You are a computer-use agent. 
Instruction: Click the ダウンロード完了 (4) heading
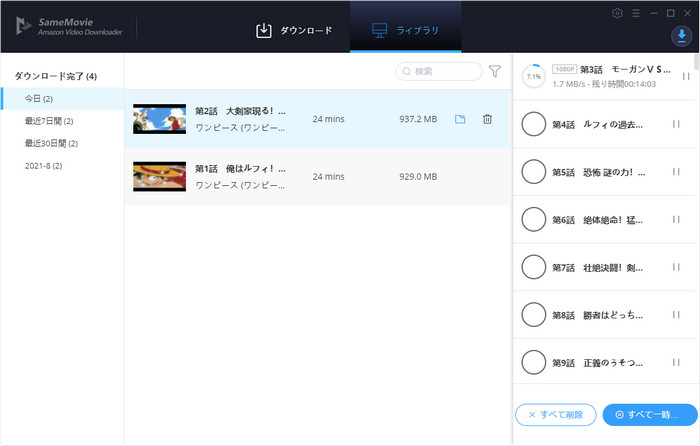click(56, 76)
